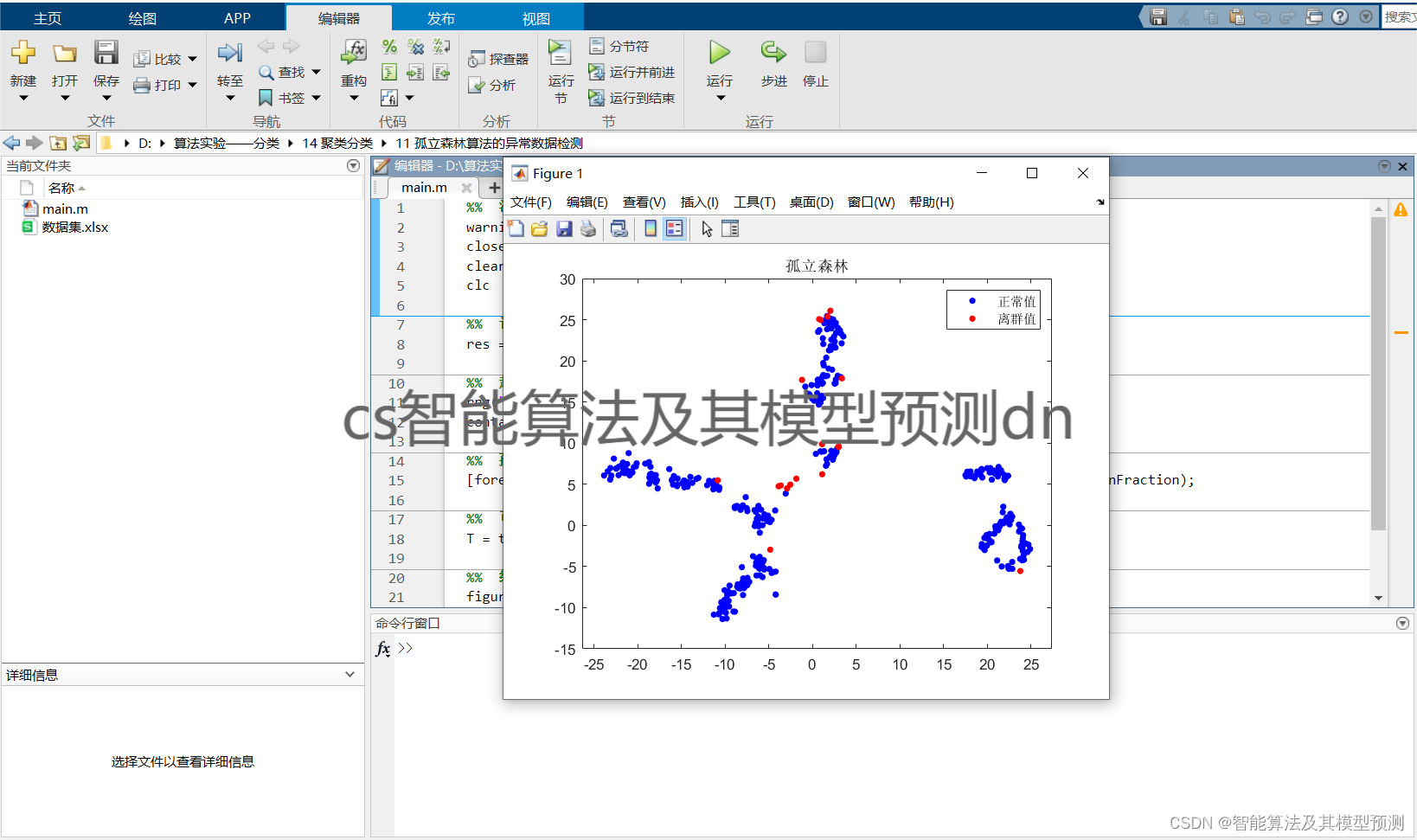1417x840 pixels.
Task: Toggle linked plot mode with the chain icon
Action: tap(618, 228)
